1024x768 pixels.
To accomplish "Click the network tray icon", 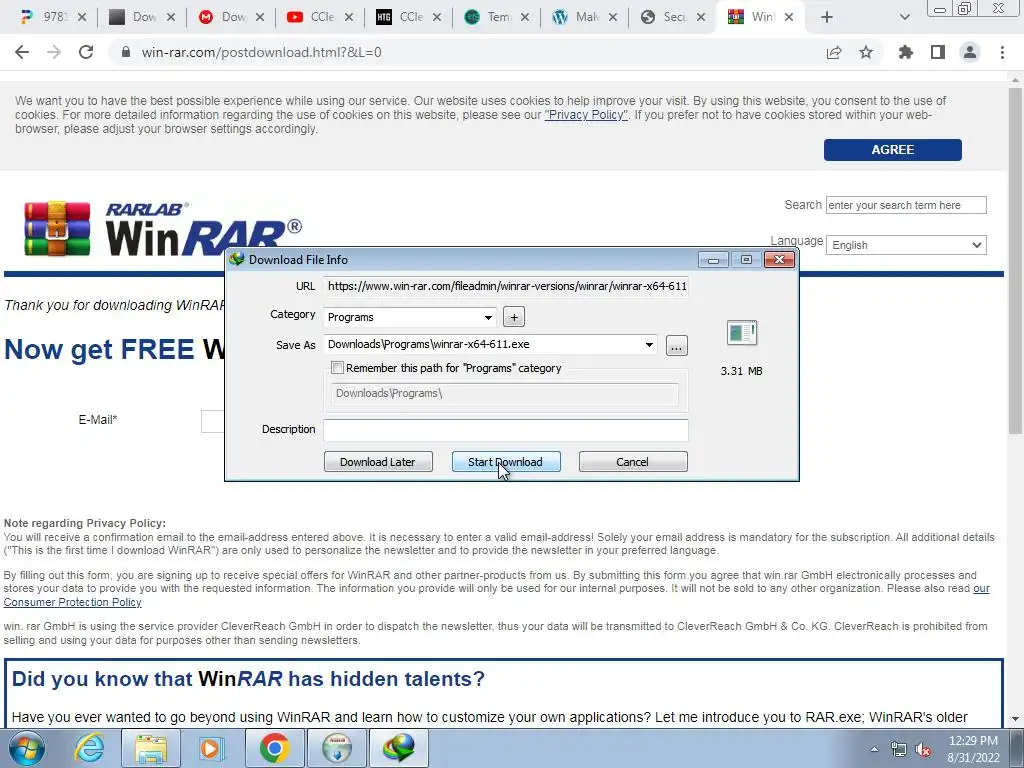I will coord(899,749).
